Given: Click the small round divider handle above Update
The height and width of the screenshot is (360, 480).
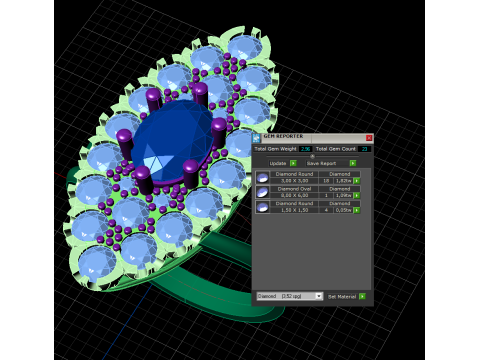Looking at the screenshot, I should tap(312, 156).
